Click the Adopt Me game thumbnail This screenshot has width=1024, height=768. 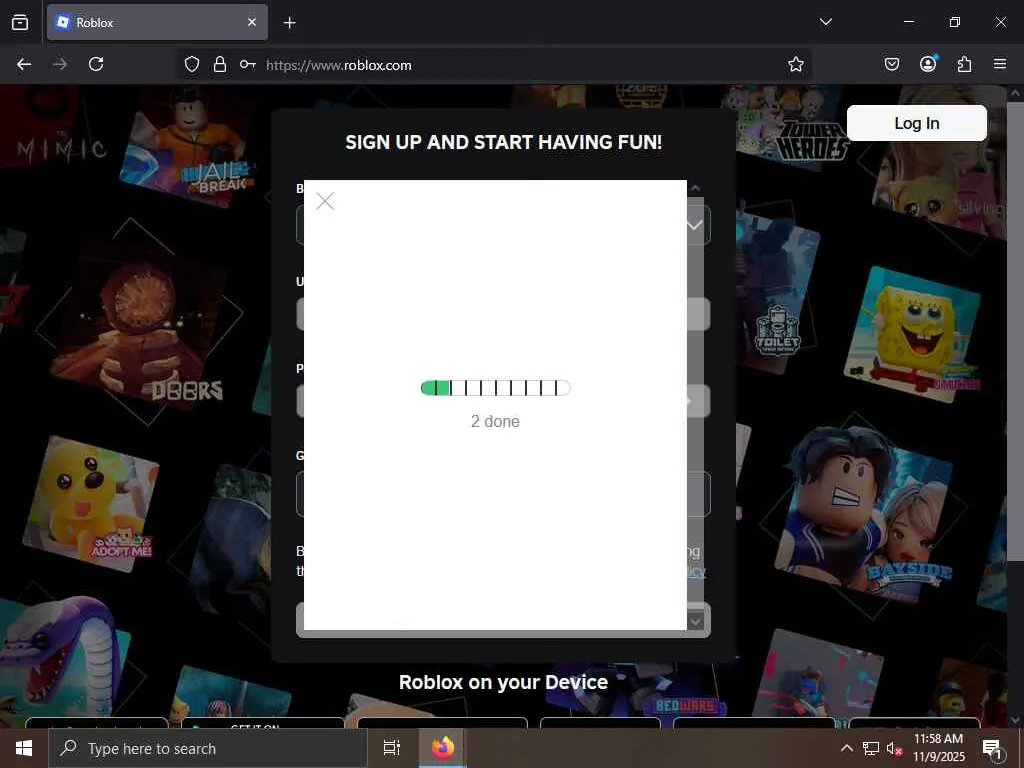pyautogui.click(x=91, y=503)
